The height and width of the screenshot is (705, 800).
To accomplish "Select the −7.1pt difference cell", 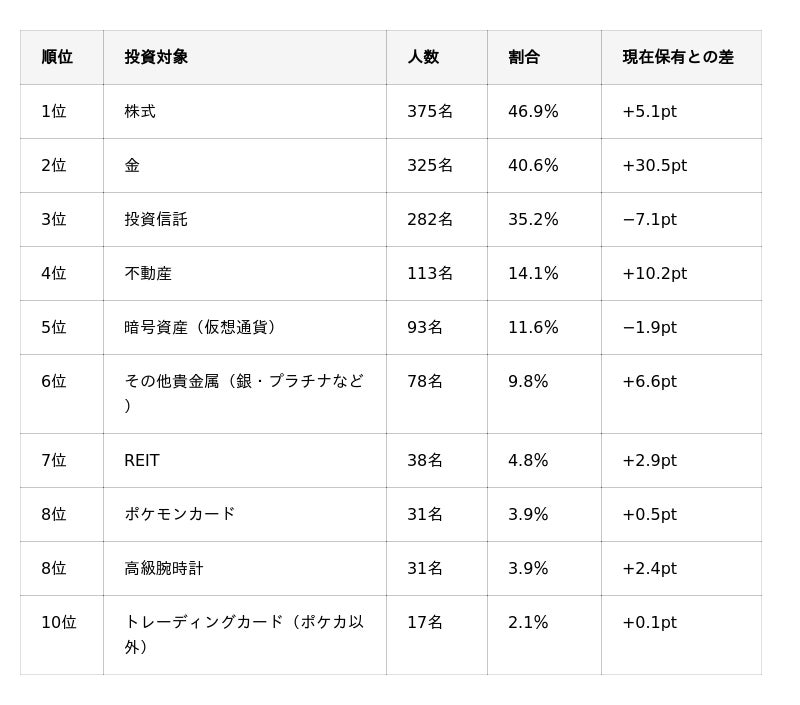I will point(649,219).
